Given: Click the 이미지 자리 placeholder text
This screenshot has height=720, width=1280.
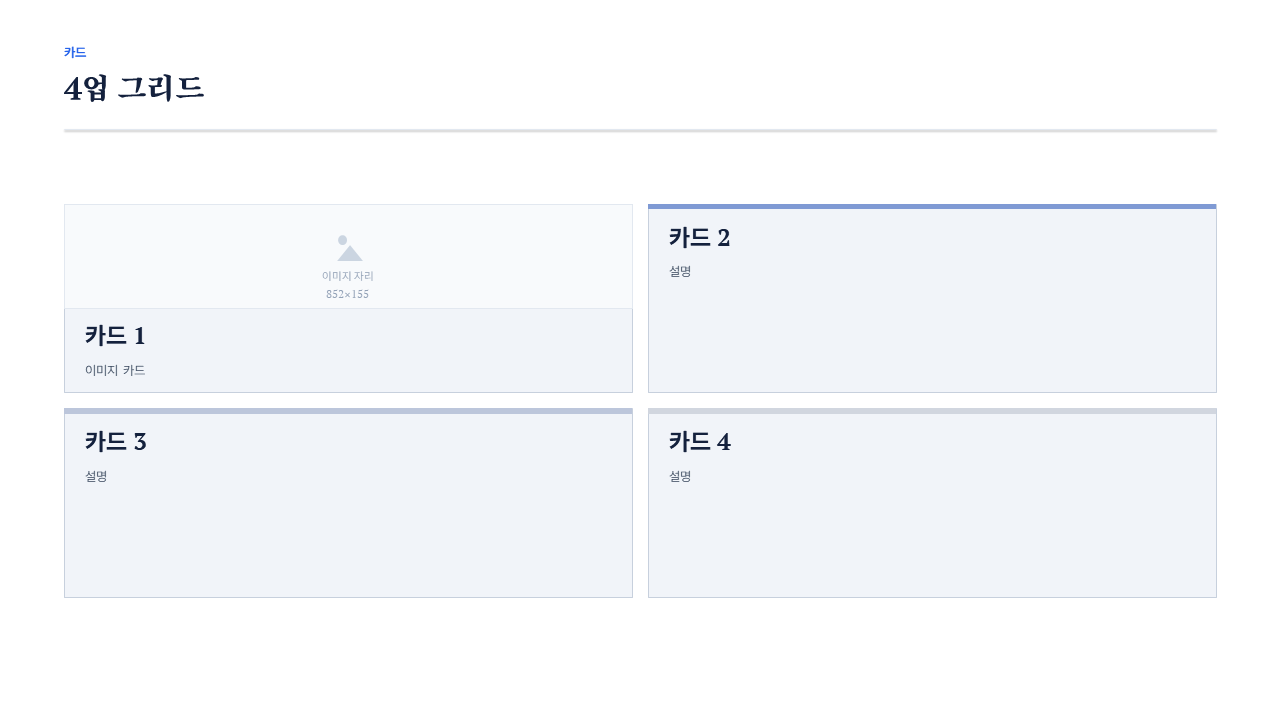Looking at the screenshot, I should coord(348,276).
